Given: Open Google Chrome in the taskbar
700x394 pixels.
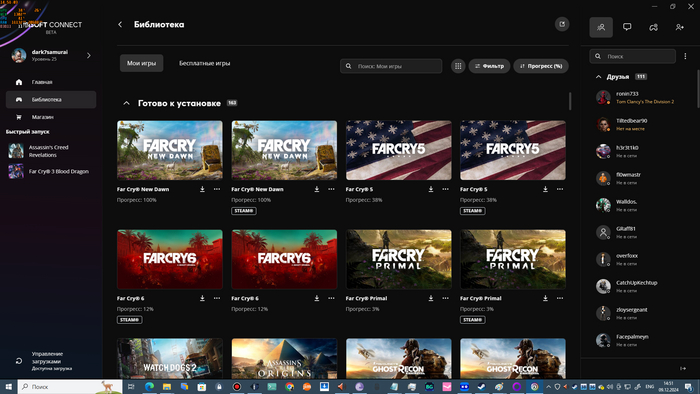Looking at the screenshot, I should (289, 386).
